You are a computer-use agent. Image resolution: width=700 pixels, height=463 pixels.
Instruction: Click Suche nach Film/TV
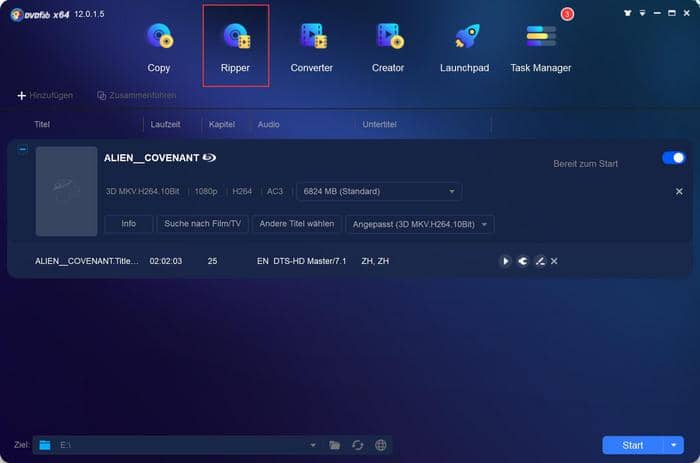click(x=202, y=224)
